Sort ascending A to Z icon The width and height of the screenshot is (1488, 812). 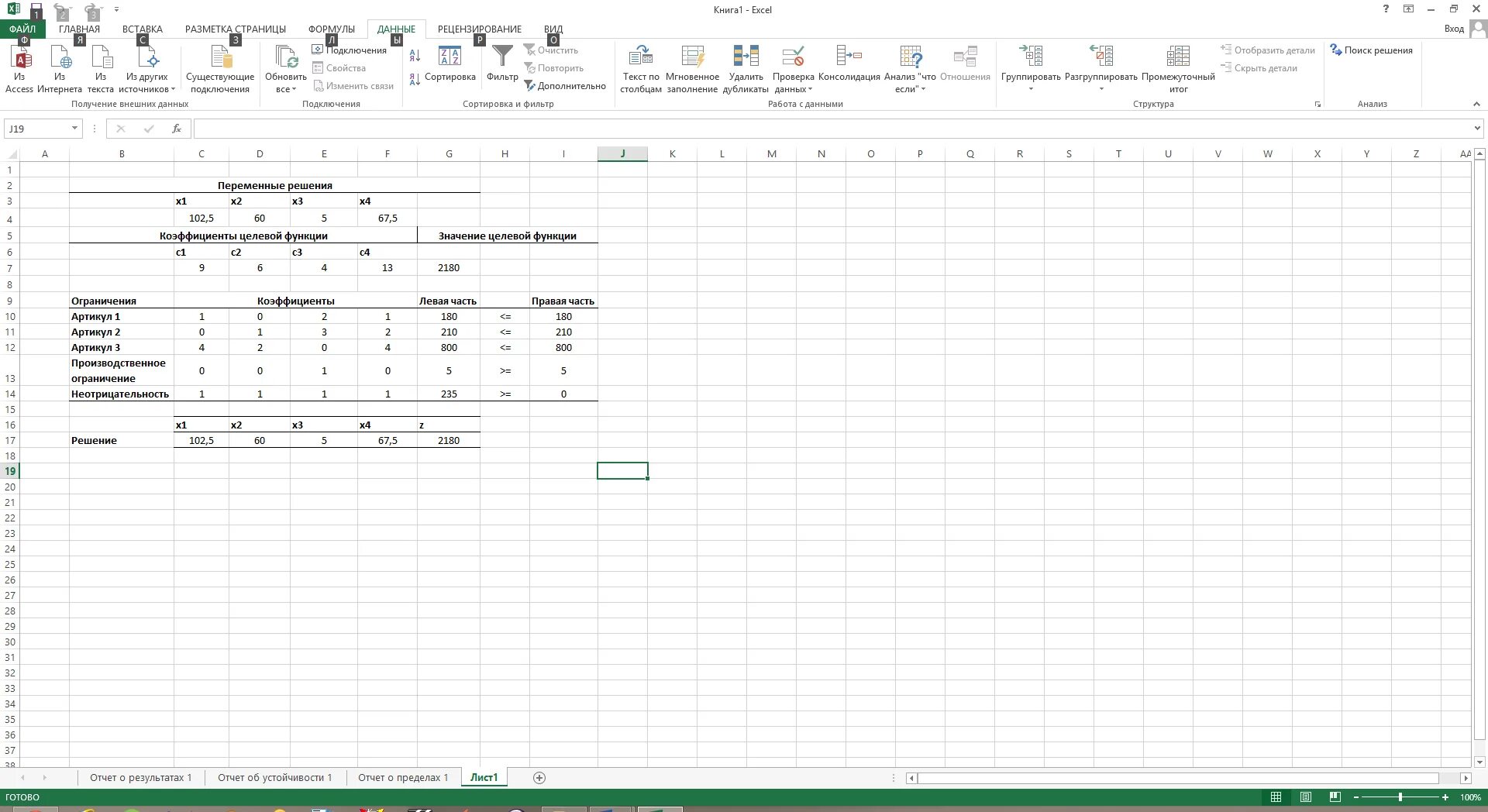tap(415, 56)
